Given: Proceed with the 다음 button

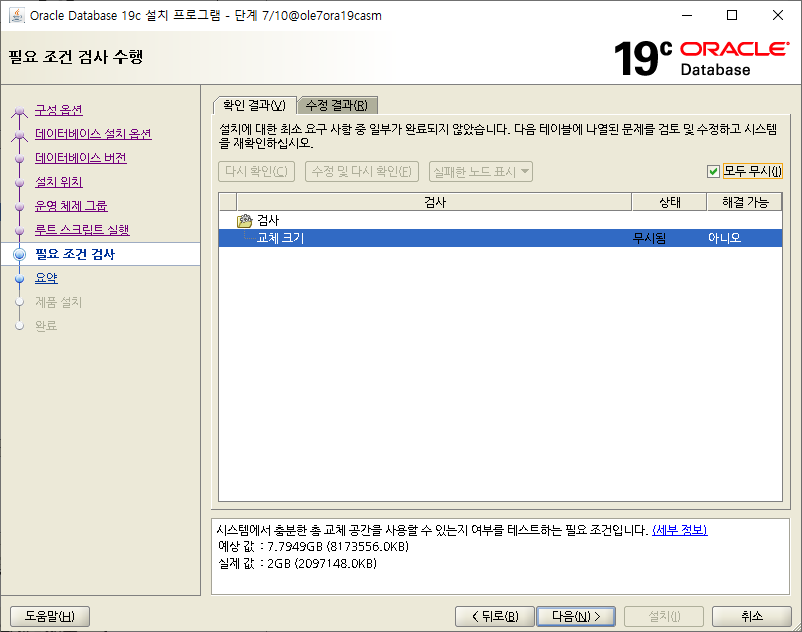Looking at the screenshot, I should [x=576, y=616].
